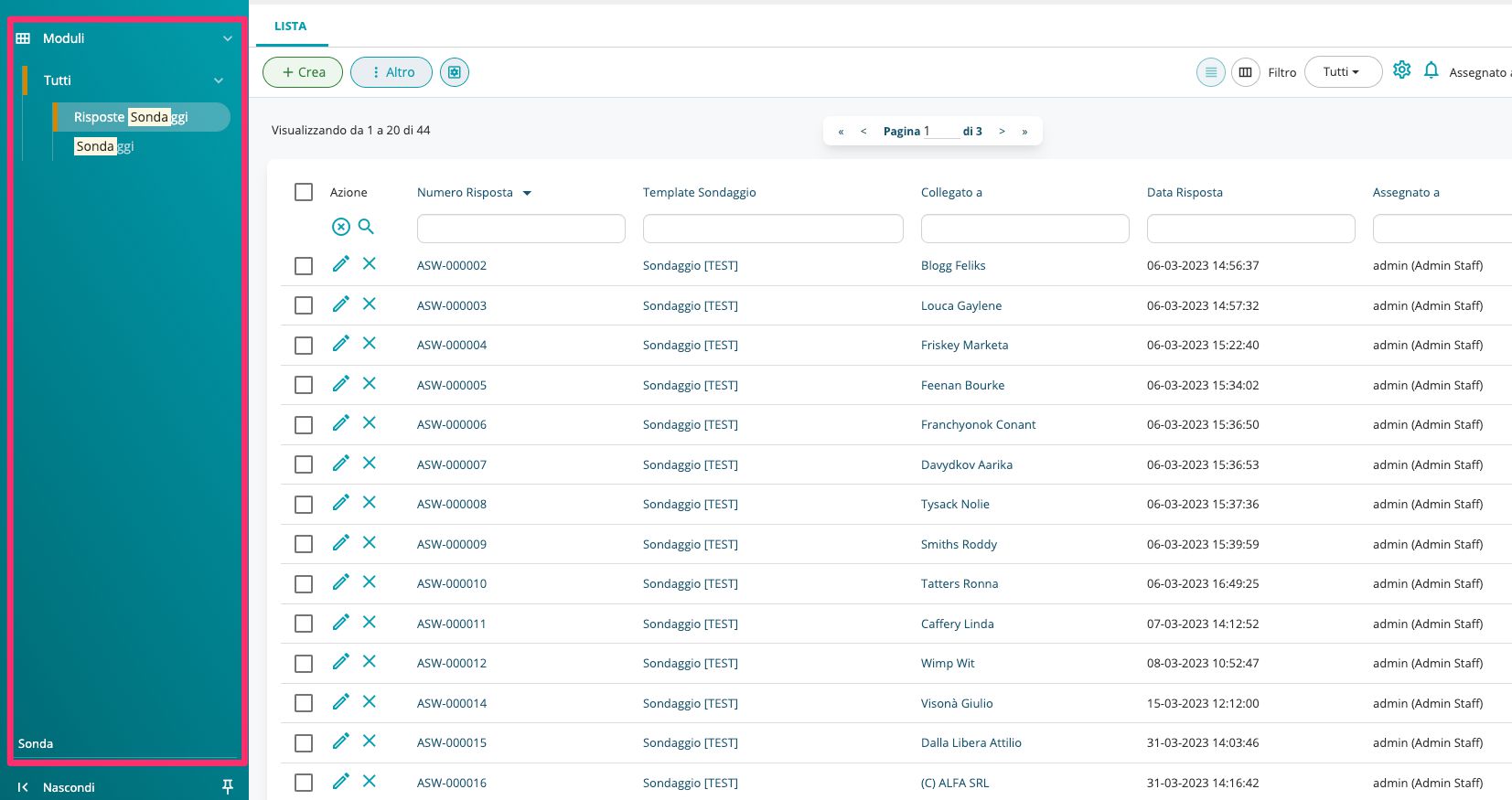Select the list view icon

[1211, 72]
